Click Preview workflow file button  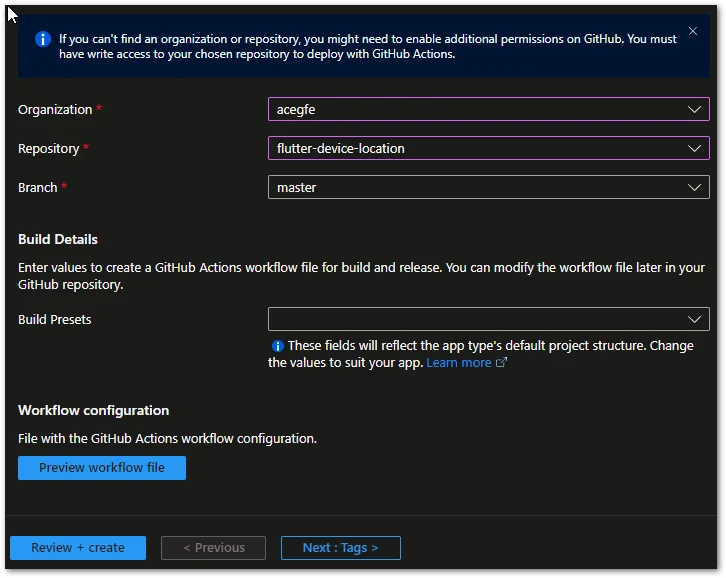[102, 468]
